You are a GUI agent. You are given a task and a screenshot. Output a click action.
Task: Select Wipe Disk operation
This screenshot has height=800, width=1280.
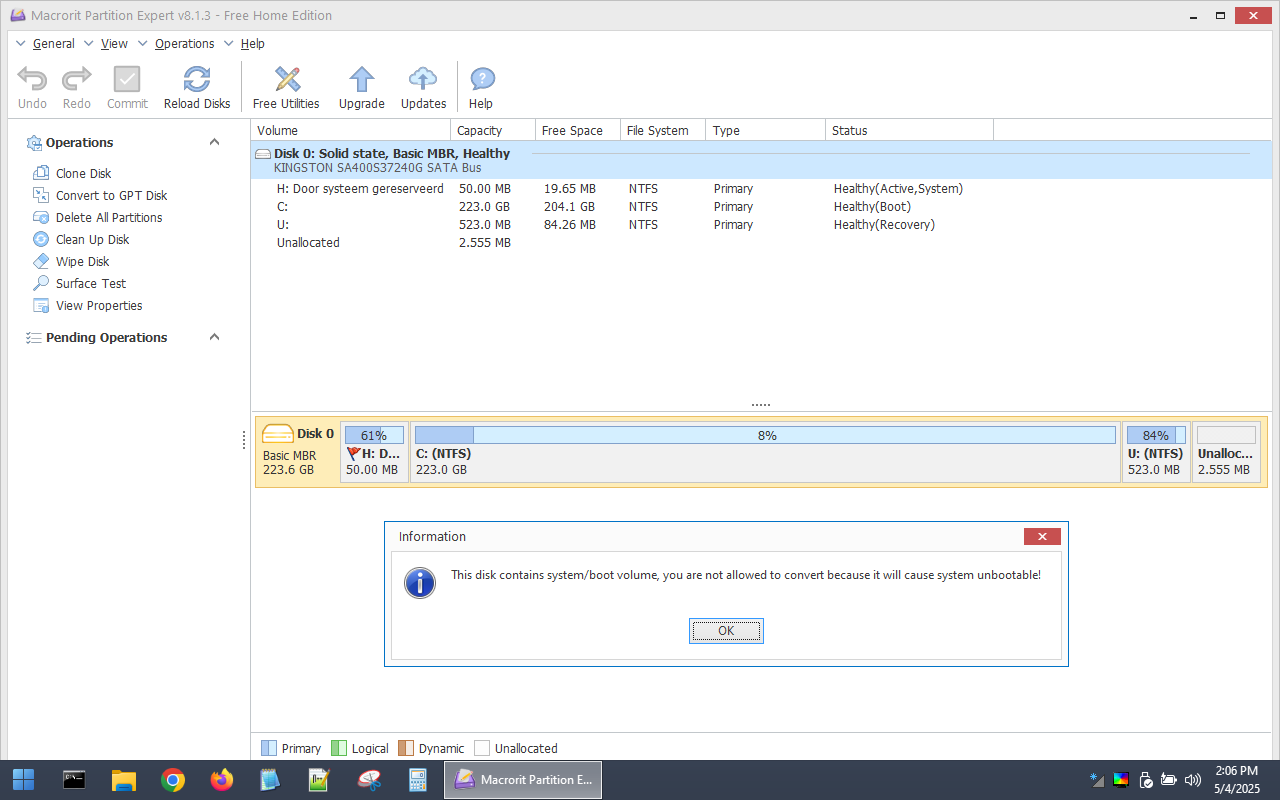click(x=83, y=262)
